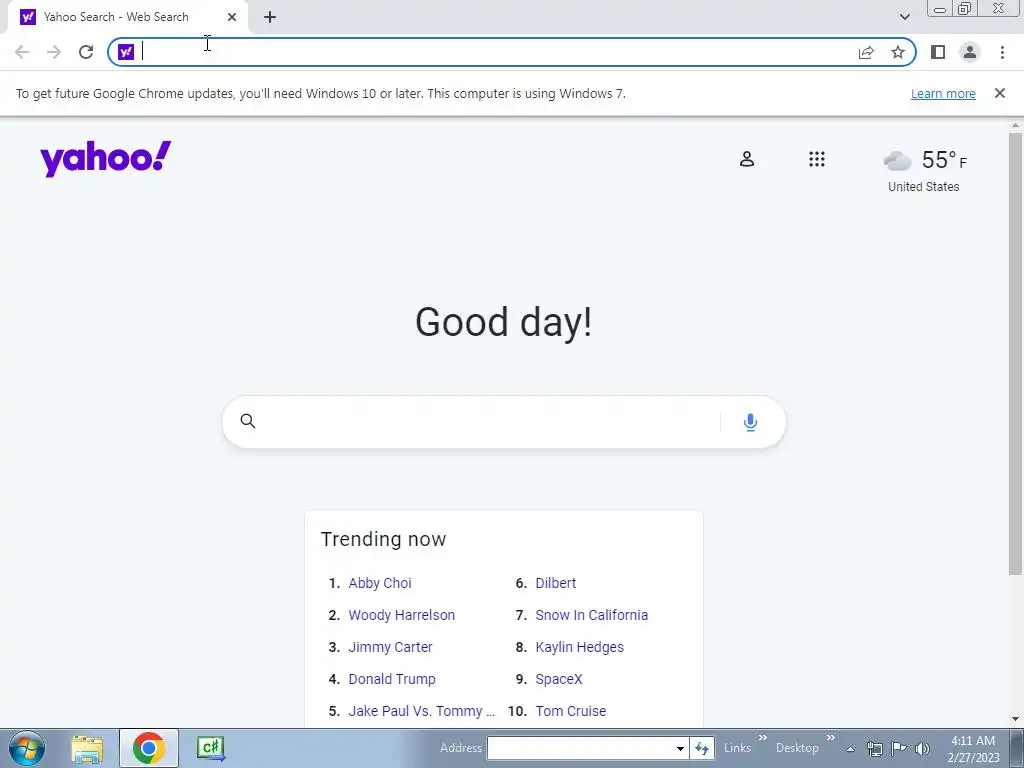Click the Chrome taskbar icon
This screenshot has height=768, width=1024.
coord(148,748)
